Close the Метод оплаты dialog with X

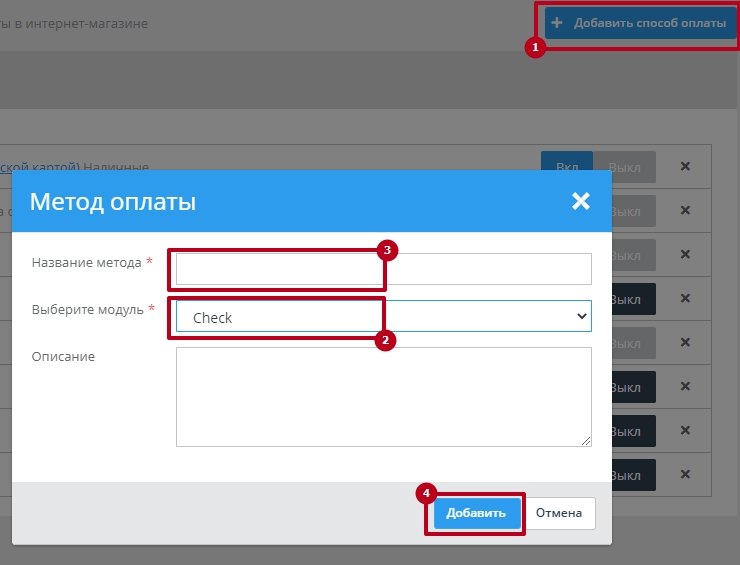tap(580, 201)
